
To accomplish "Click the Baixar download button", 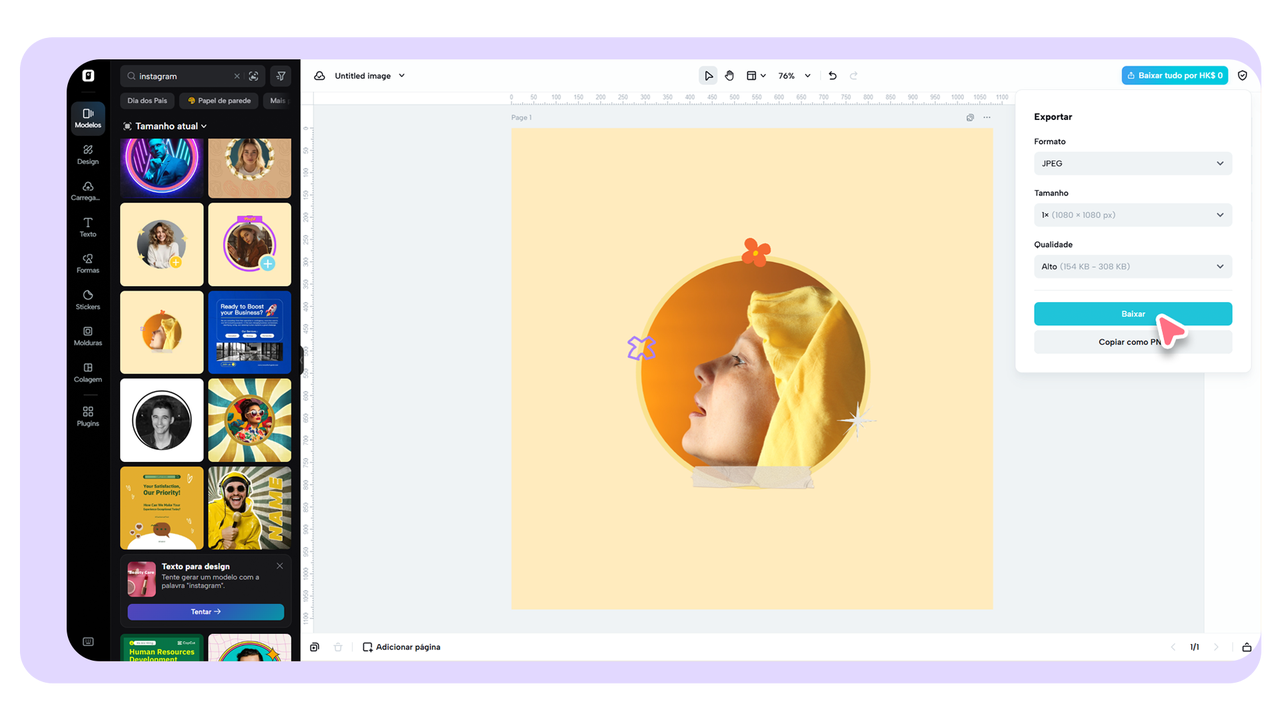I will 1133,314.
